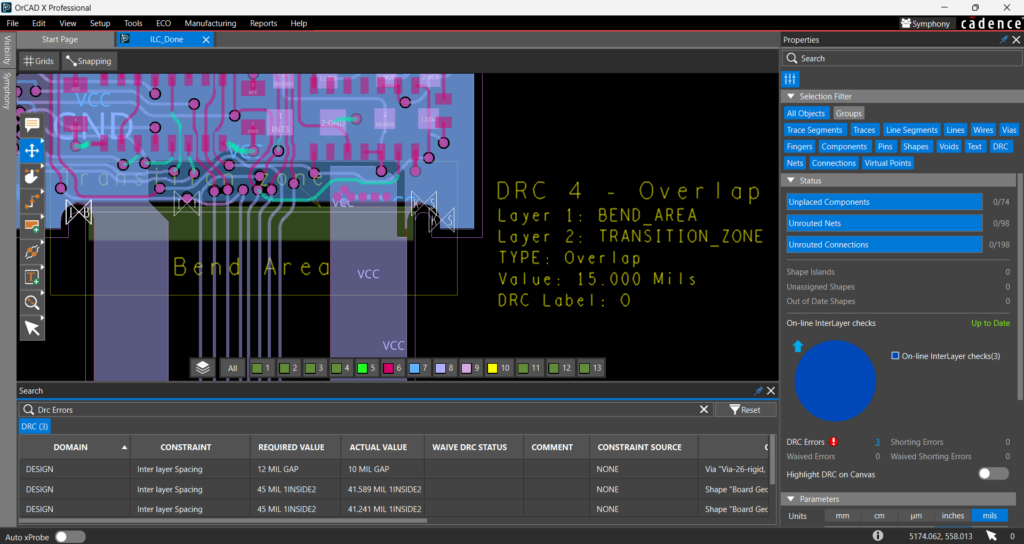The width and height of the screenshot is (1024, 544).
Task: Pin the Search panel
Action: (x=758, y=391)
